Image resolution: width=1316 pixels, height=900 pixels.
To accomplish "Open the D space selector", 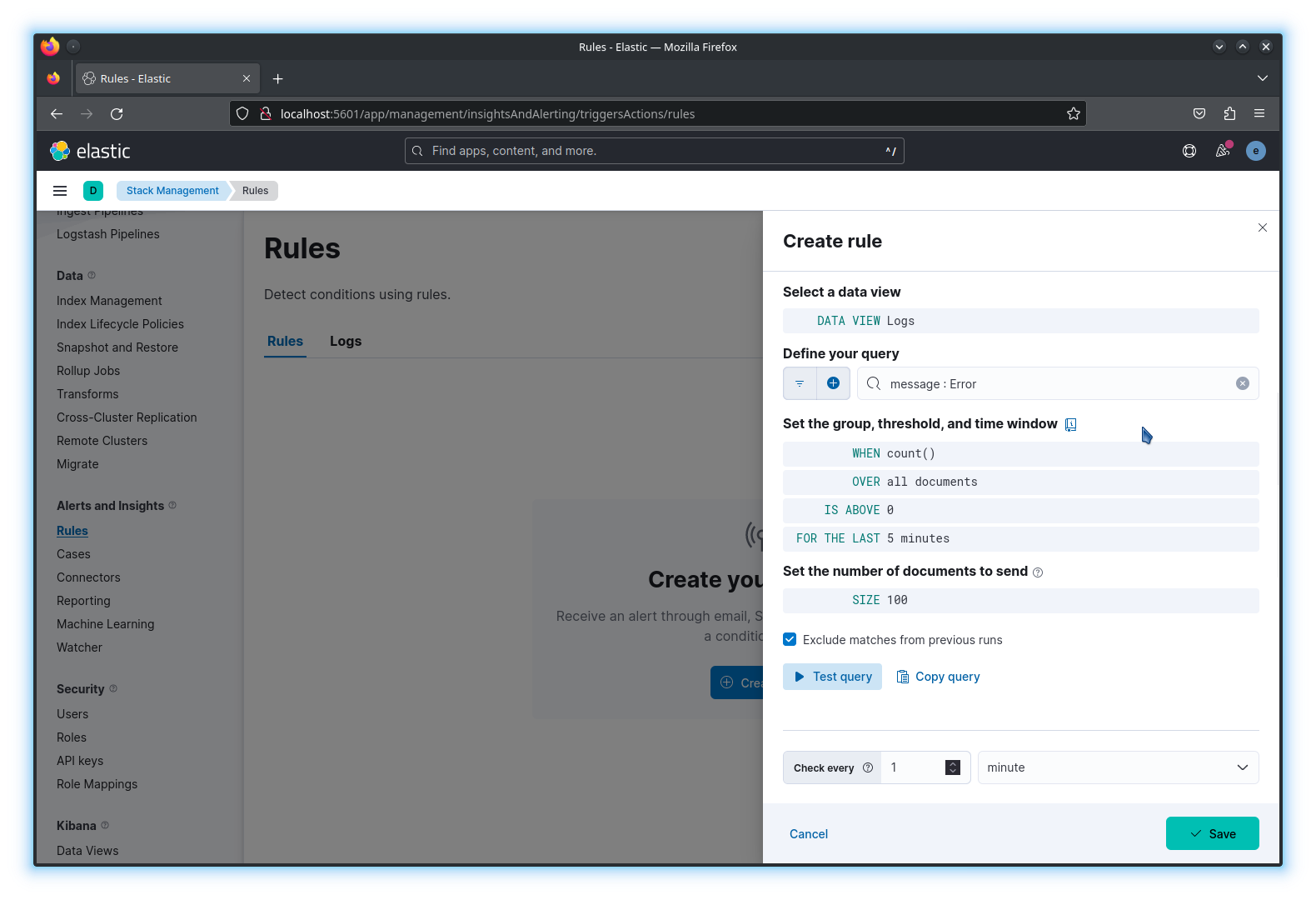I will coord(93,191).
